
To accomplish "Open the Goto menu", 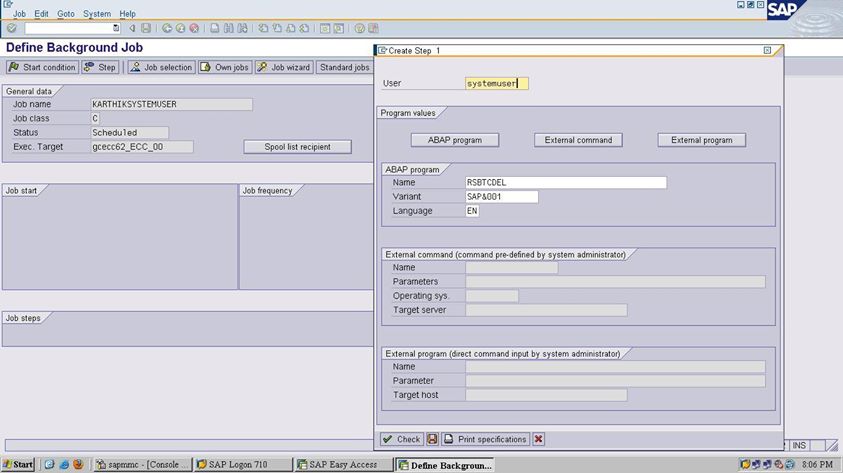I will [x=66, y=13].
